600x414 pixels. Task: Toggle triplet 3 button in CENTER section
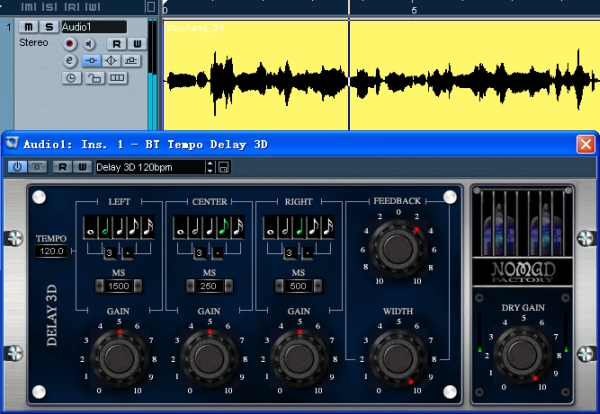tap(199, 253)
